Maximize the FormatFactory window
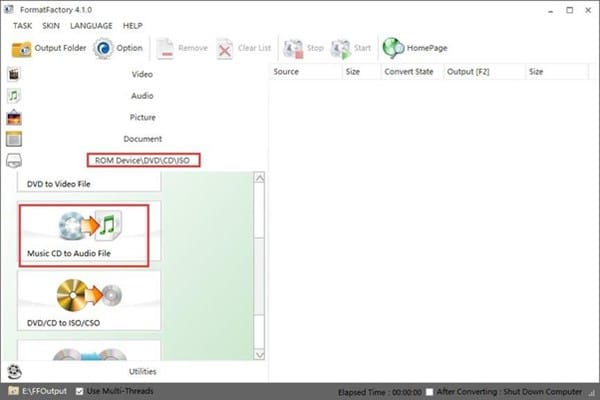 (x=570, y=10)
